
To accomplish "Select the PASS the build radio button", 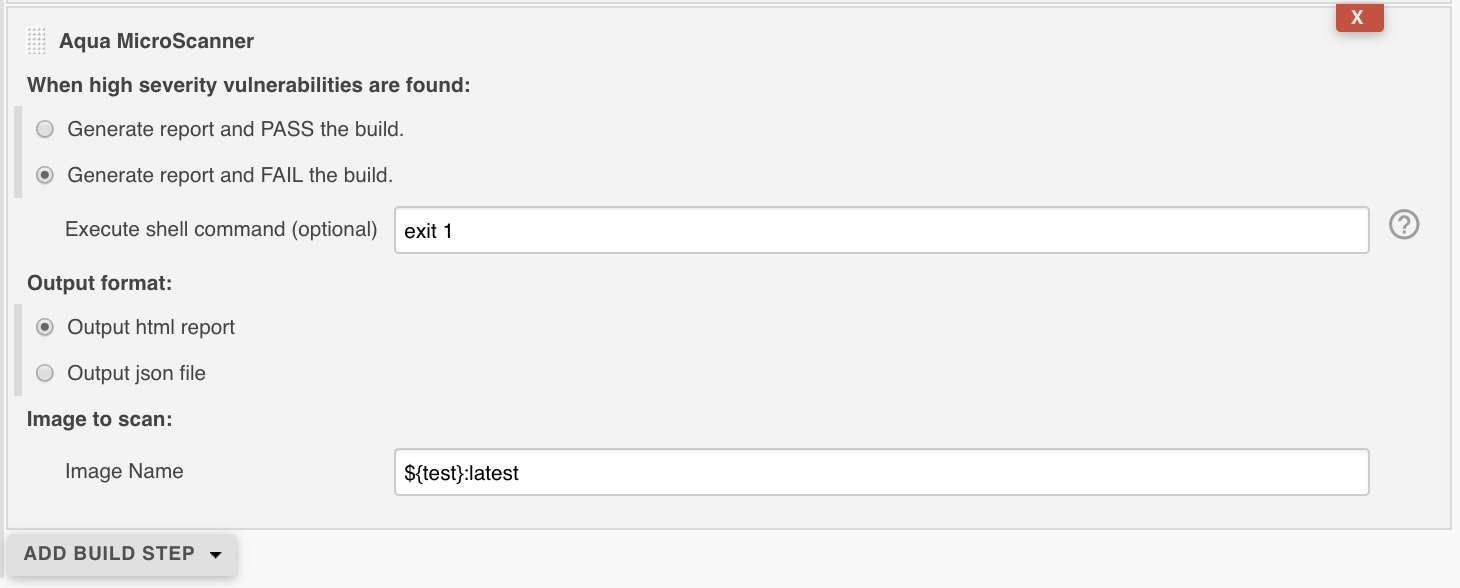I will (x=45, y=129).
